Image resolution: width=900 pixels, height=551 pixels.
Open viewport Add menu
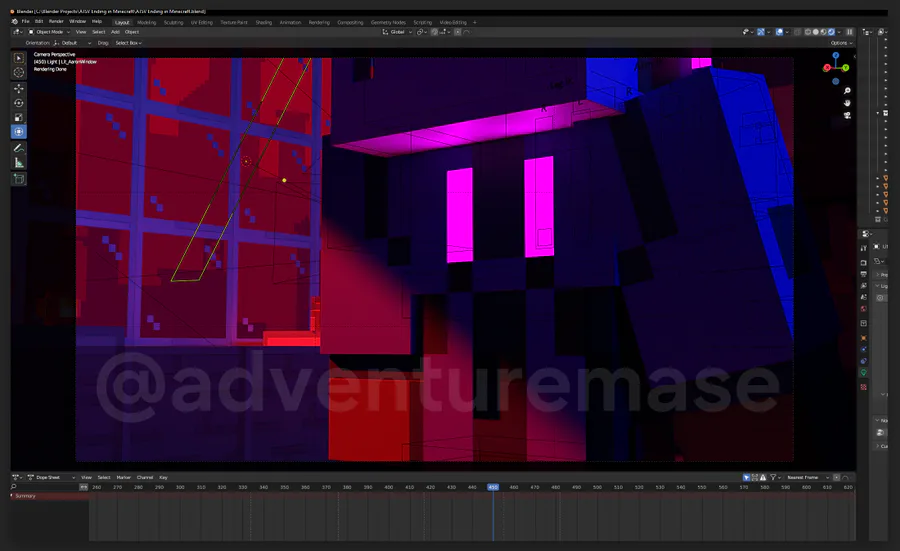pyautogui.click(x=115, y=32)
